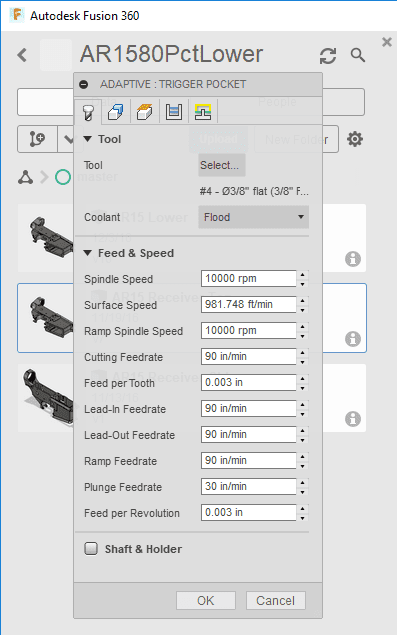Click the Surface Speed stepper arrows

[303, 305]
